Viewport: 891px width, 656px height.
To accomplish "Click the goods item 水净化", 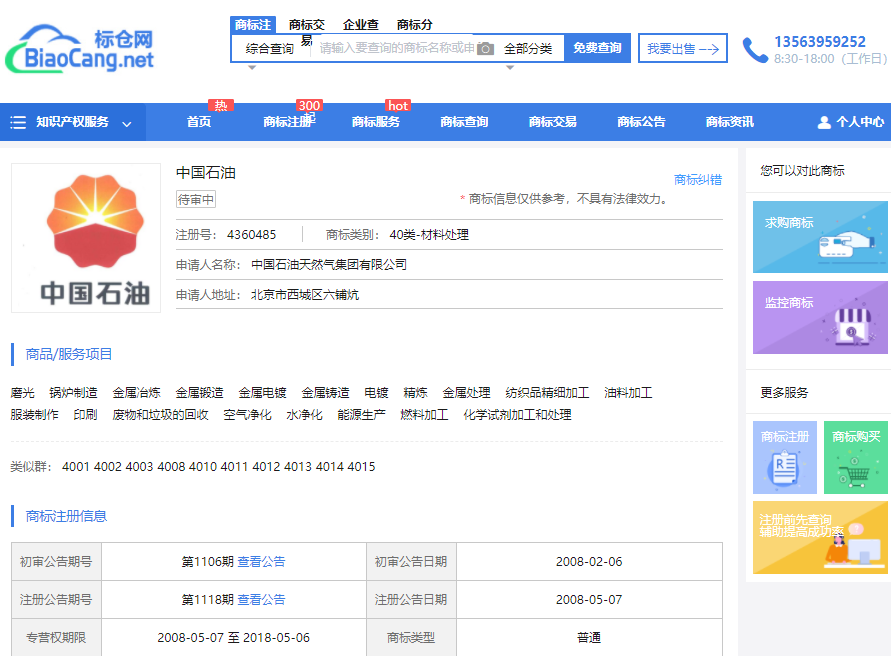I will (304, 415).
